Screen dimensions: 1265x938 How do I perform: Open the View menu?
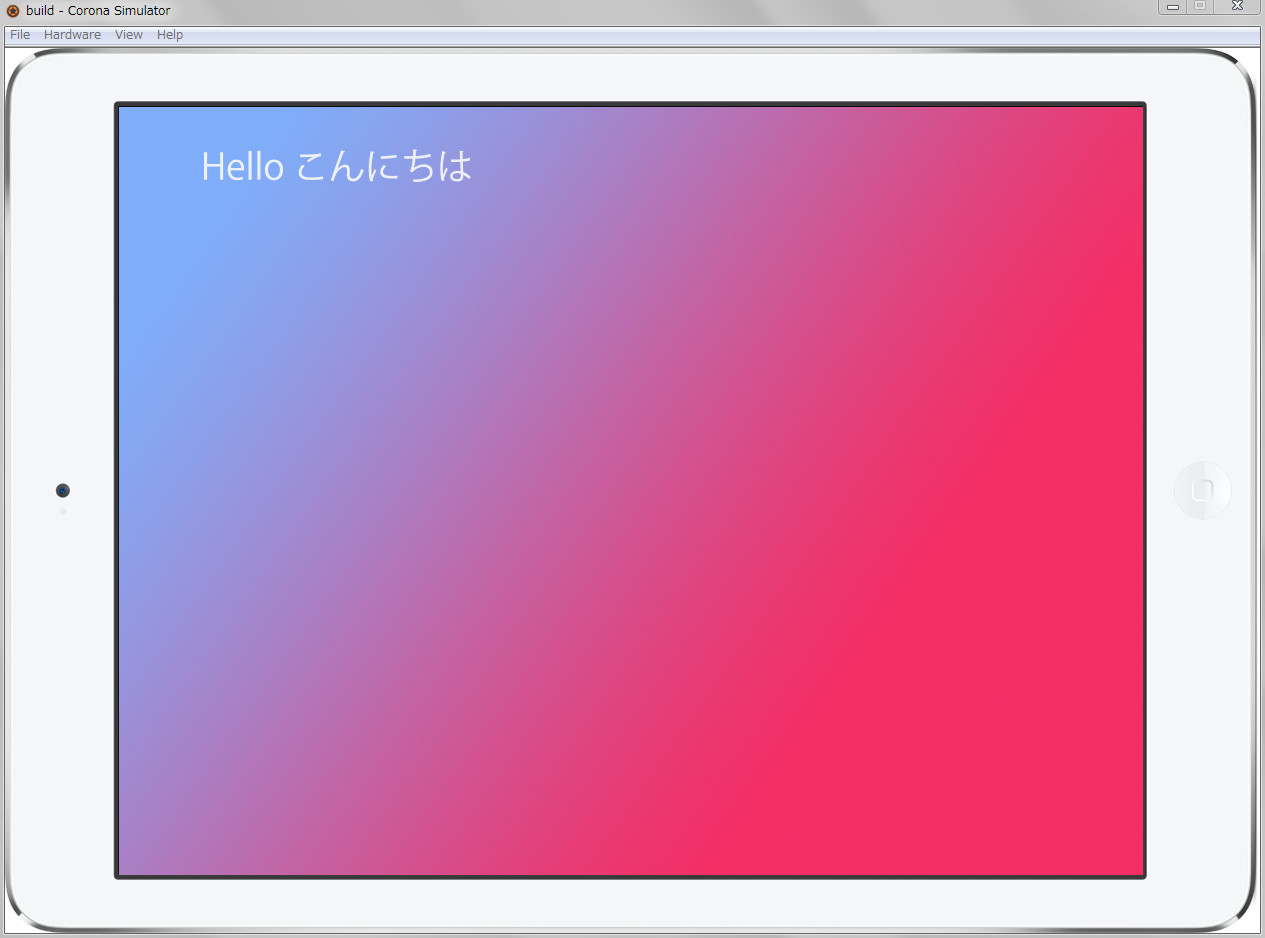[x=129, y=35]
